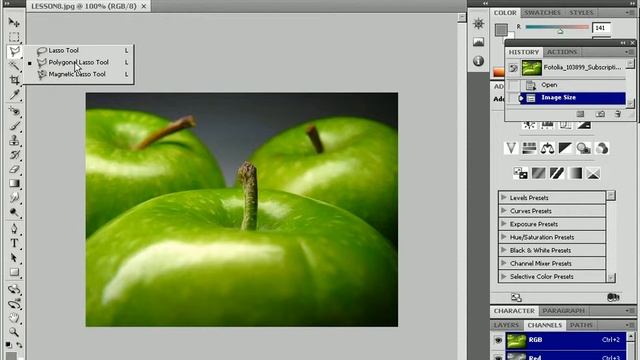Create new document from current state

coord(580,114)
